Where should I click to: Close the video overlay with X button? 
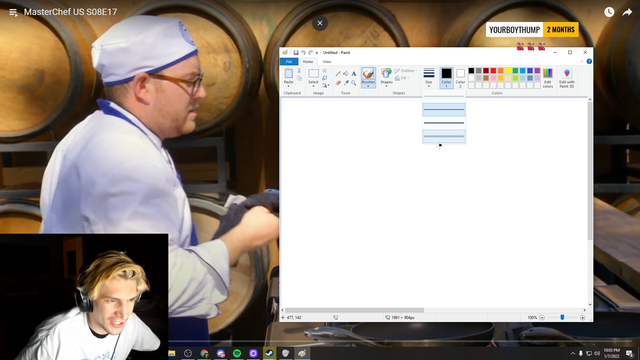320,23
